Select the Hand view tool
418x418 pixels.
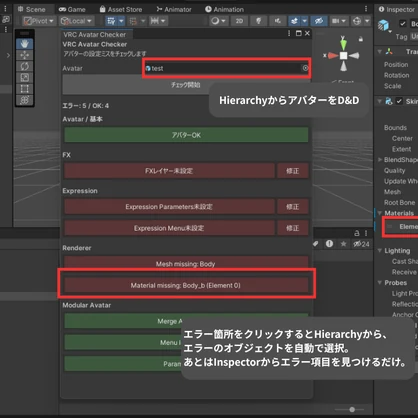tap(25, 44)
